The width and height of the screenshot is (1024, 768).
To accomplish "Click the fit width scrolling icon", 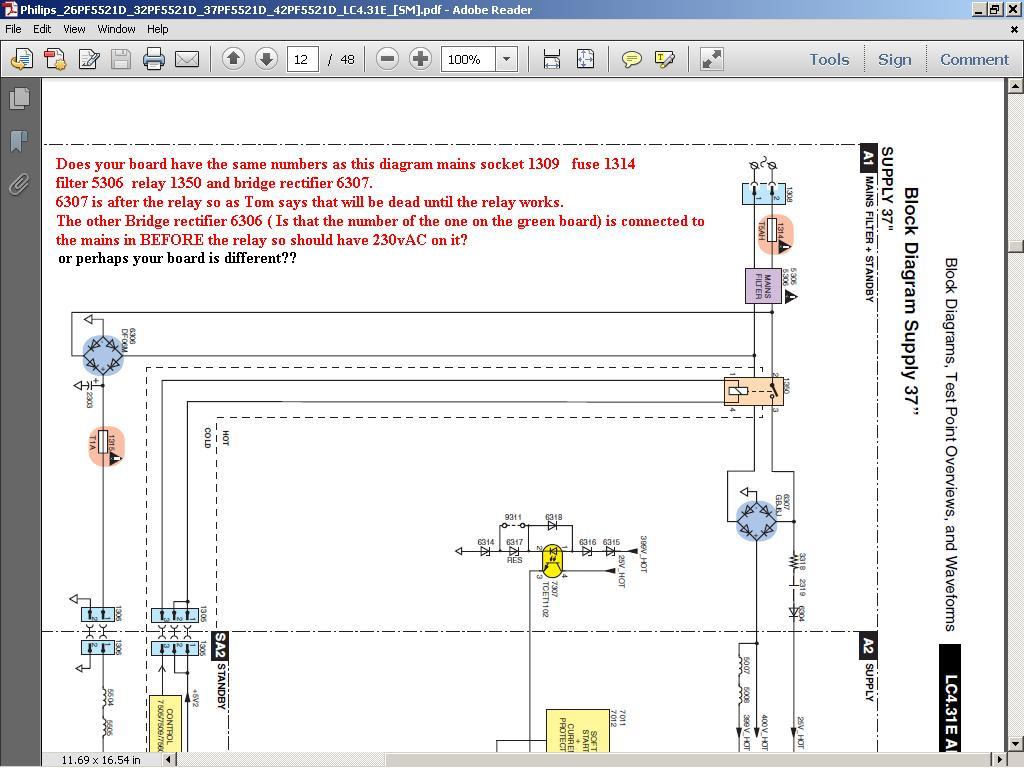I will 552,59.
